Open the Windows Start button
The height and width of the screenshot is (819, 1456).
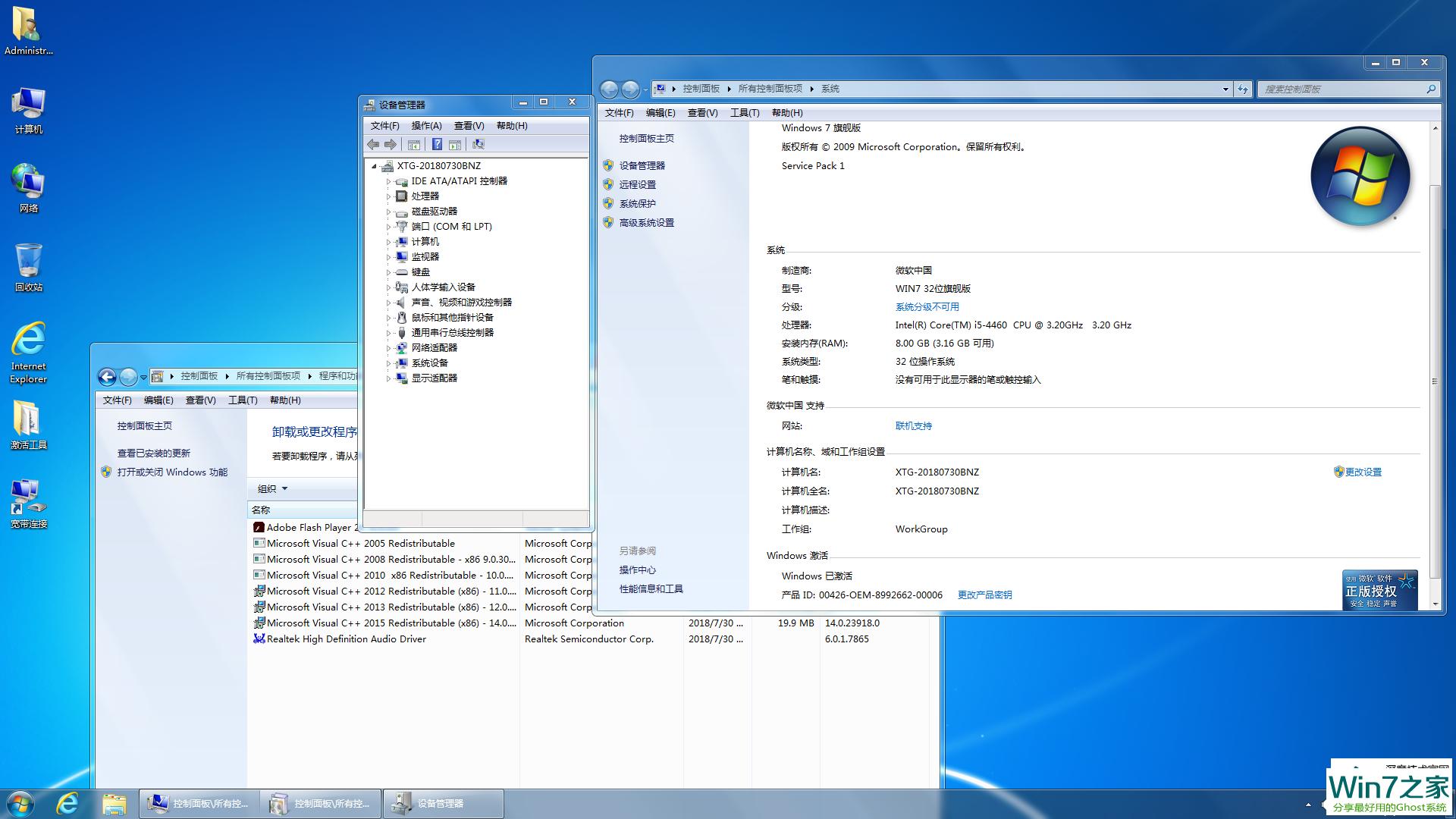pyautogui.click(x=20, y=804)
